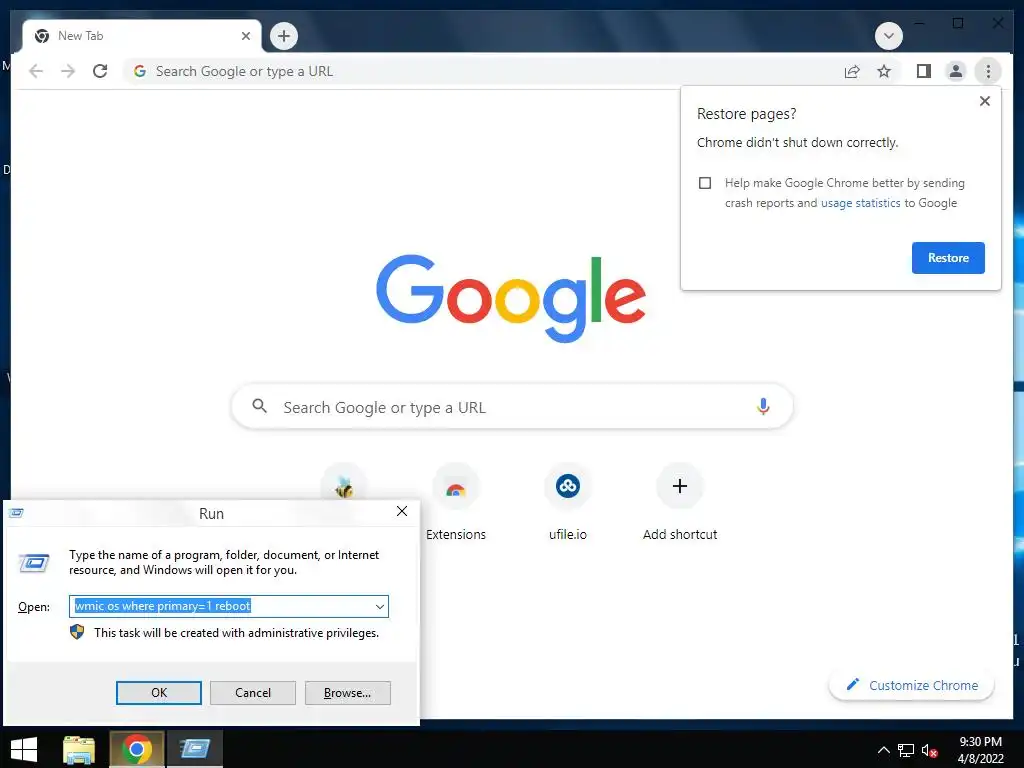Screen dimensions: 1024x768
Task: Open the Windows Start menu
Action: [x=24, y=749]
